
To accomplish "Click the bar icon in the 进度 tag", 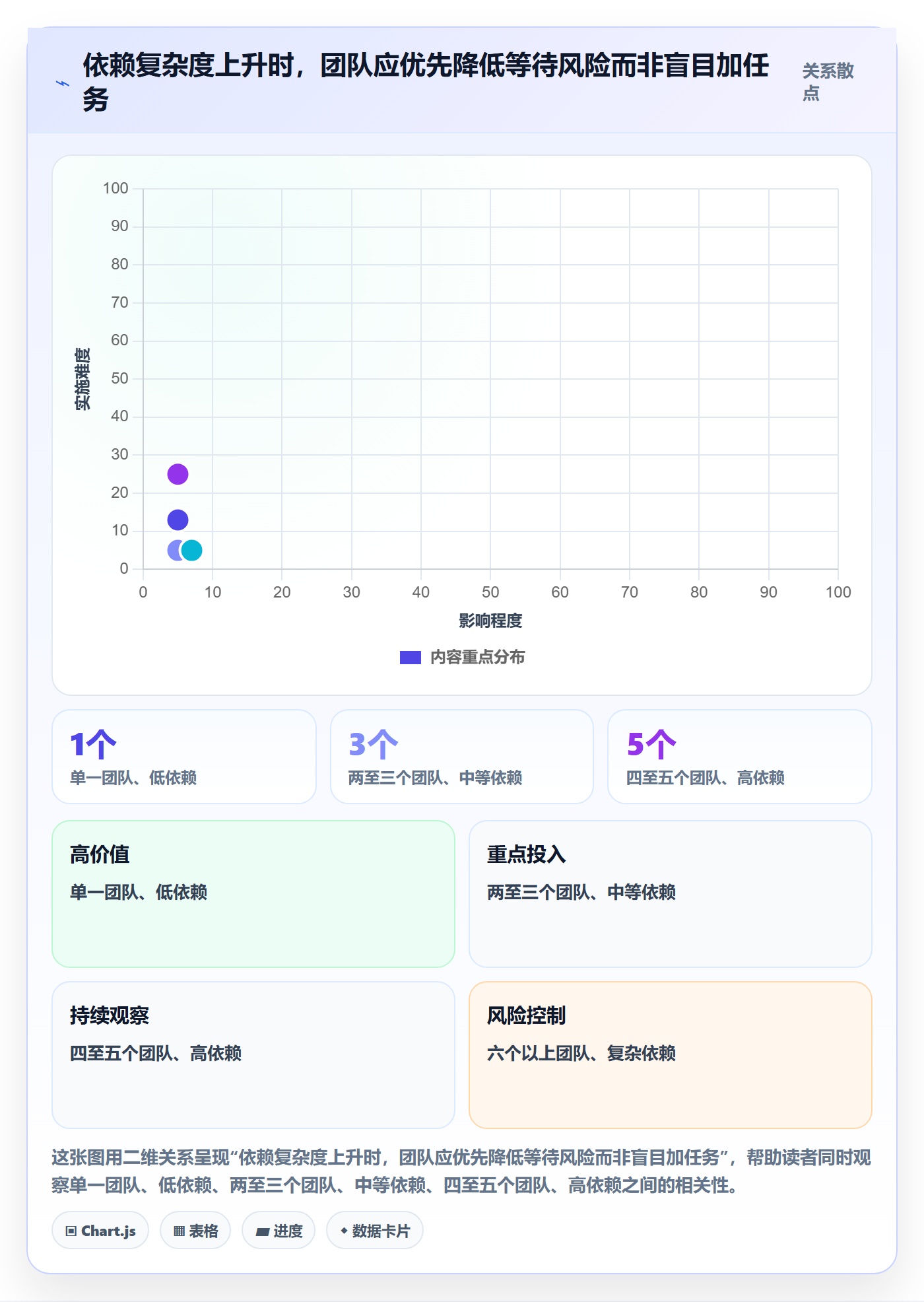I will (x=263, y=1231).
